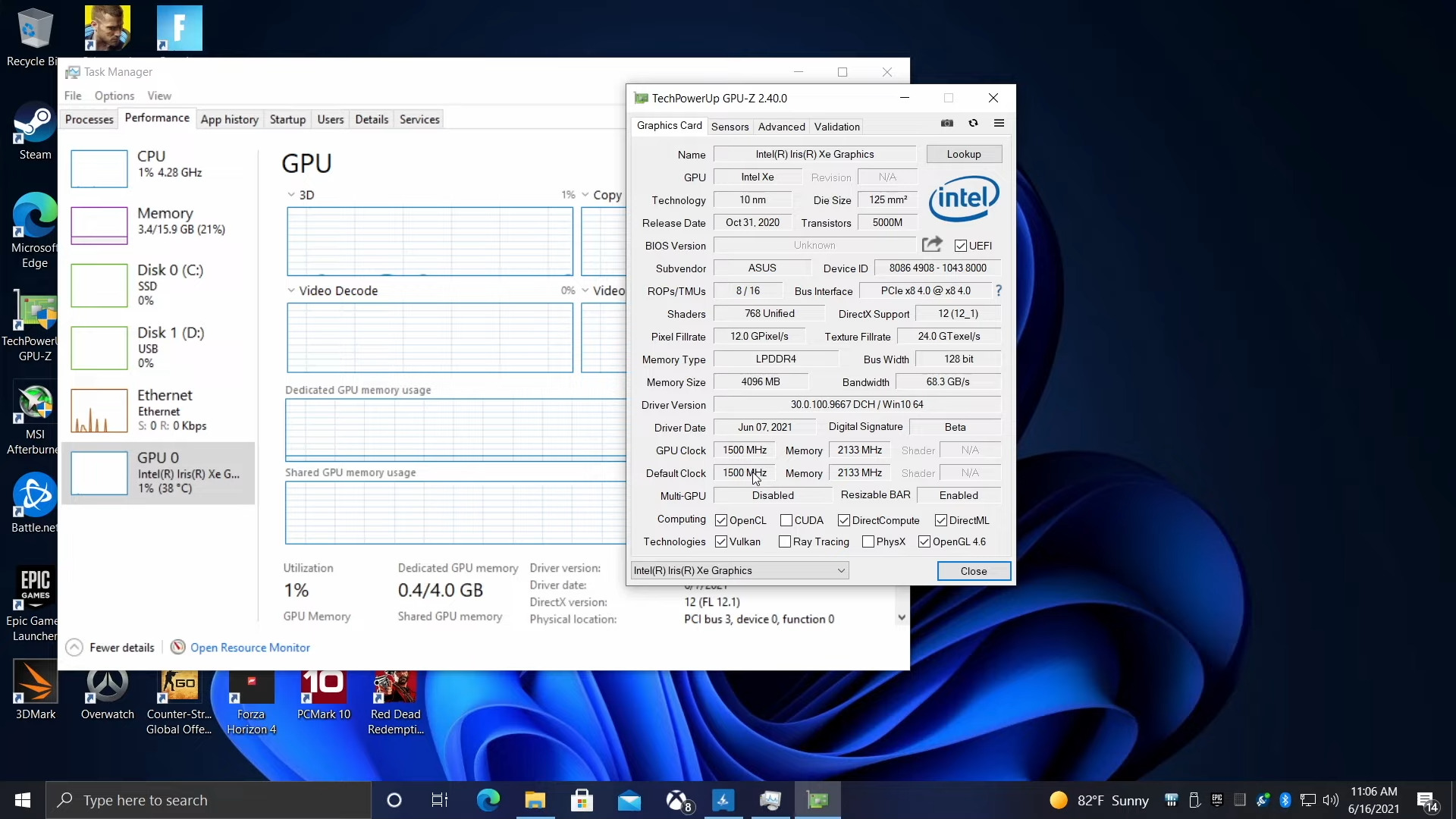Viewport: 1456px width, 819px height.
Task: Switch to the Services tab
Action: pyautogui.click(x=419, y=120)
